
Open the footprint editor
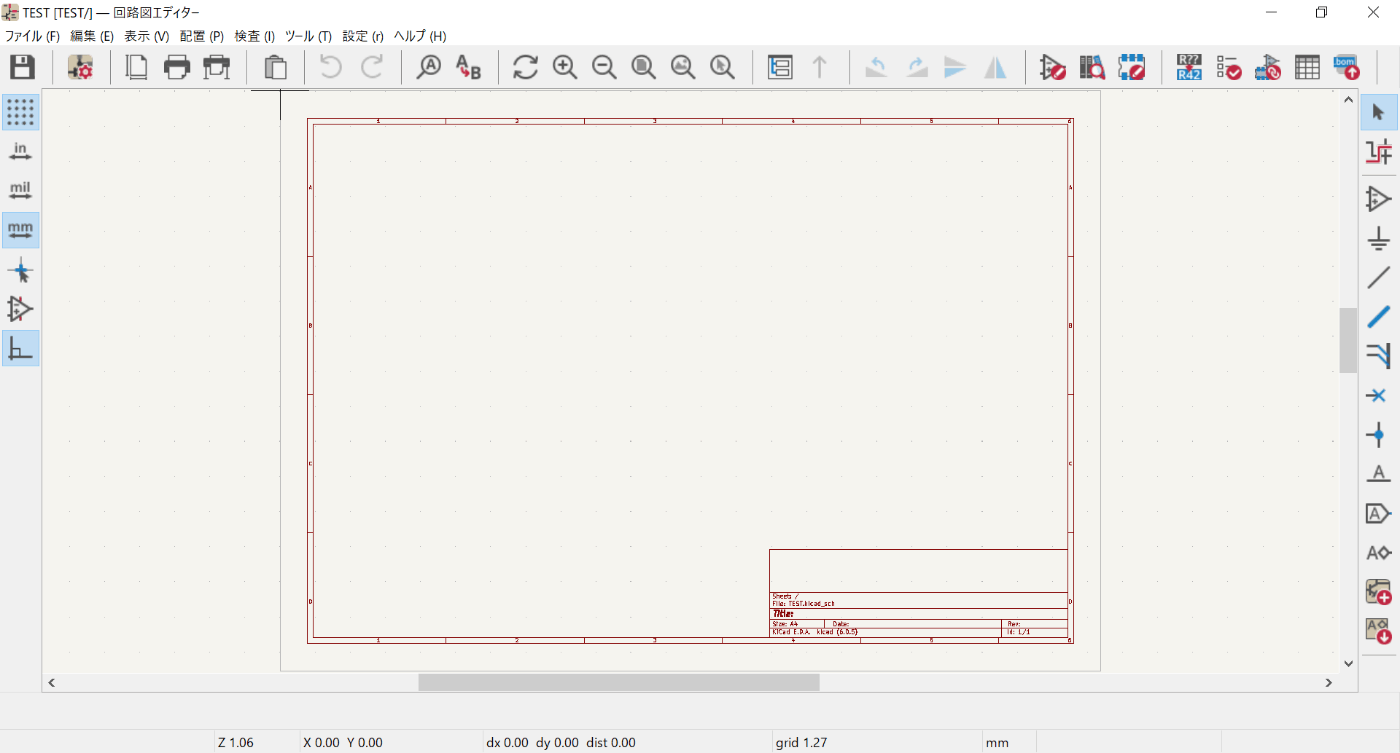[x=1131, y=67]
